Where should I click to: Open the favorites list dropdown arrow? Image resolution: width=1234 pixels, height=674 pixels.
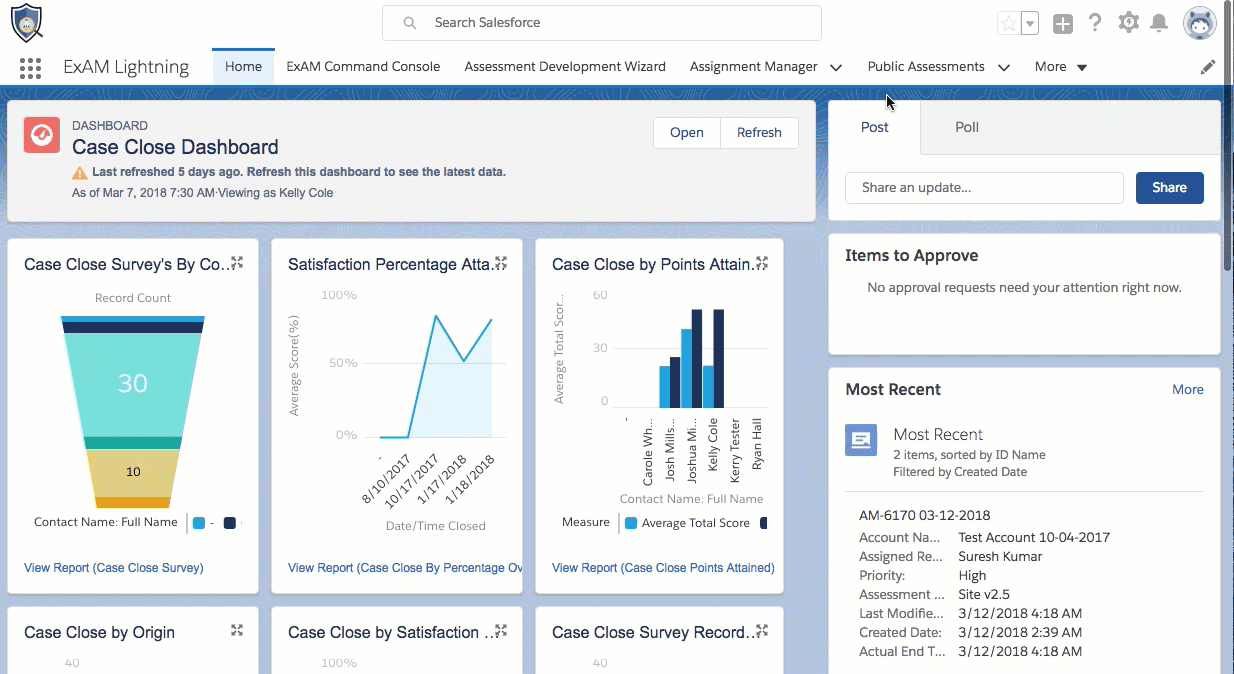[1030, 23]
